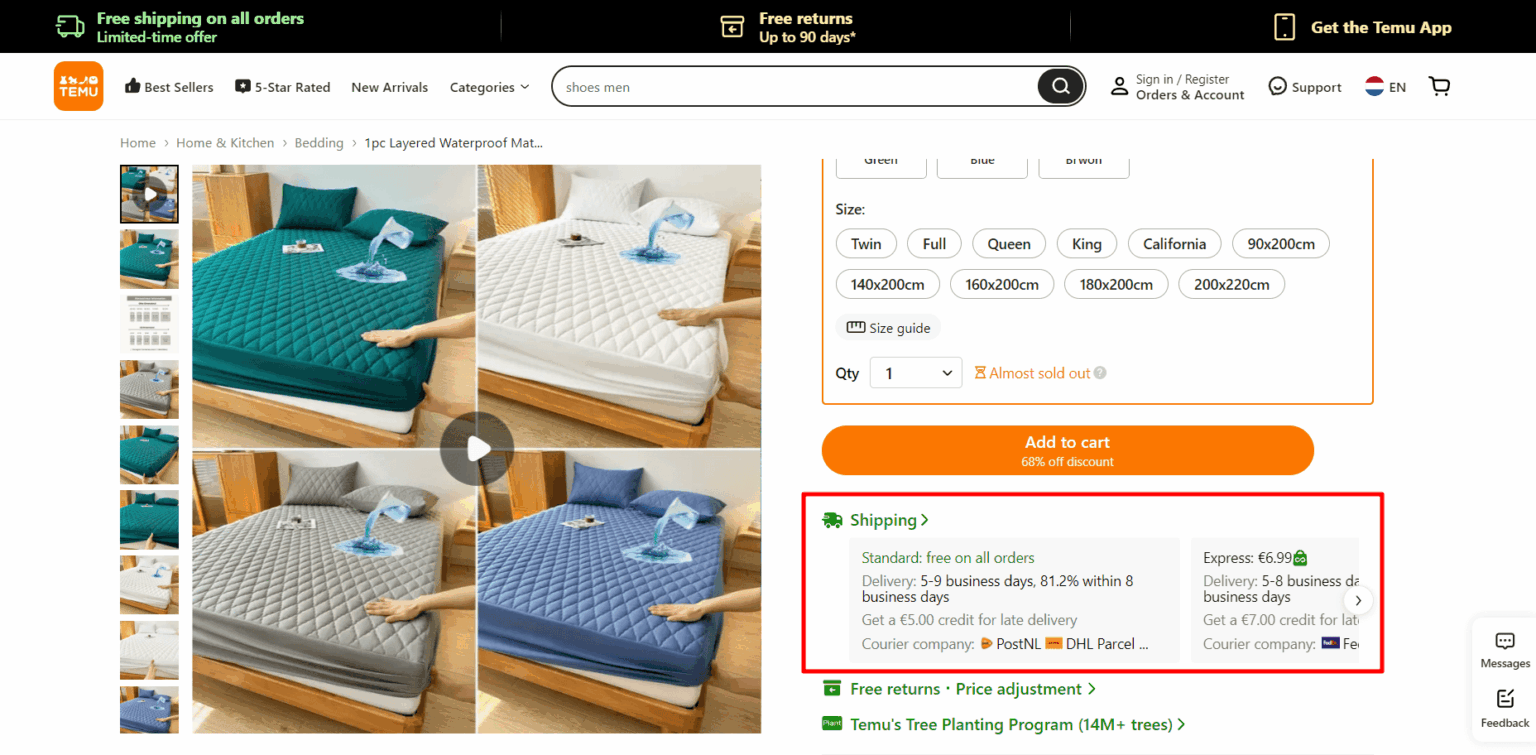
Task: Choose the California size option
Action: [1174, 244]
